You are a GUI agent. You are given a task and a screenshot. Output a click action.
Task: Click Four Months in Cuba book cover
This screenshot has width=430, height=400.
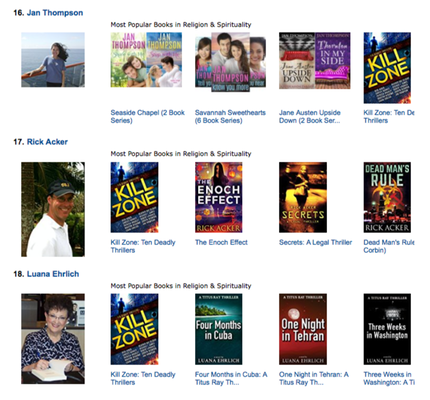coord(219,329)
